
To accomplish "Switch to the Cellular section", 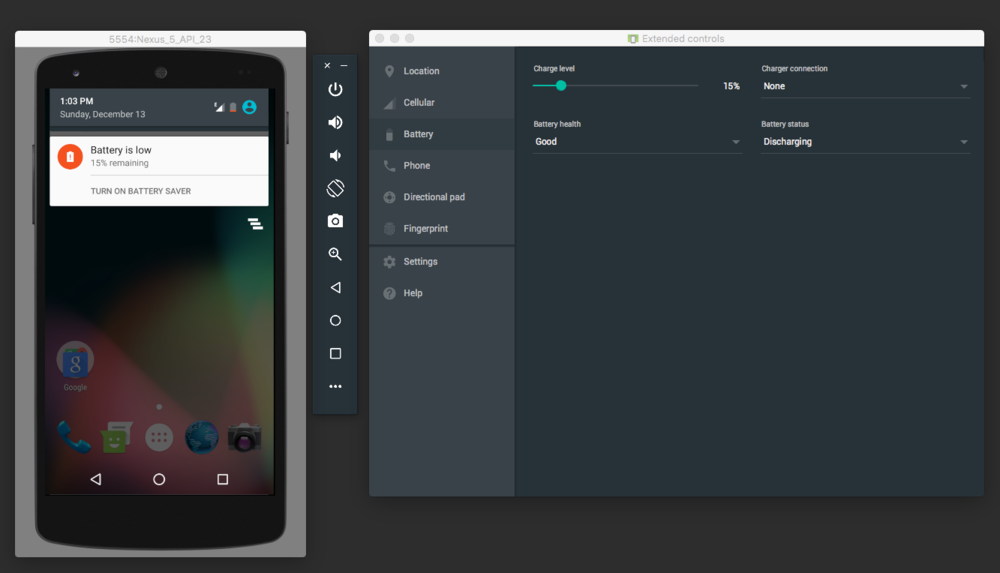I will 419,103.
